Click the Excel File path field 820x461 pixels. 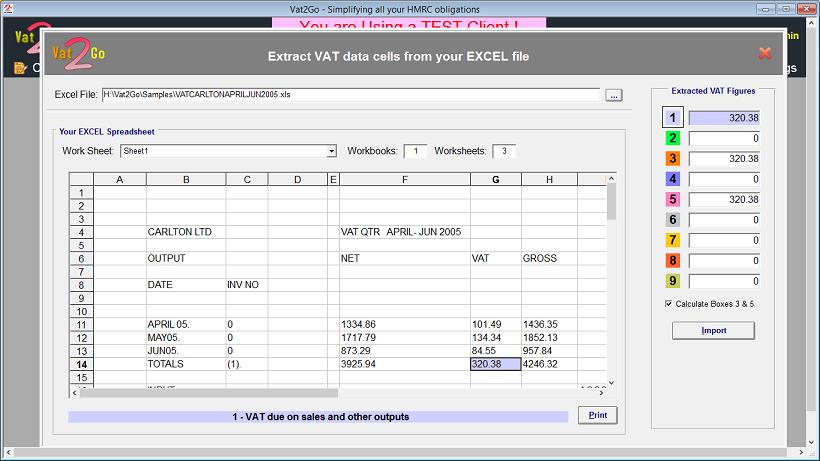351,95
